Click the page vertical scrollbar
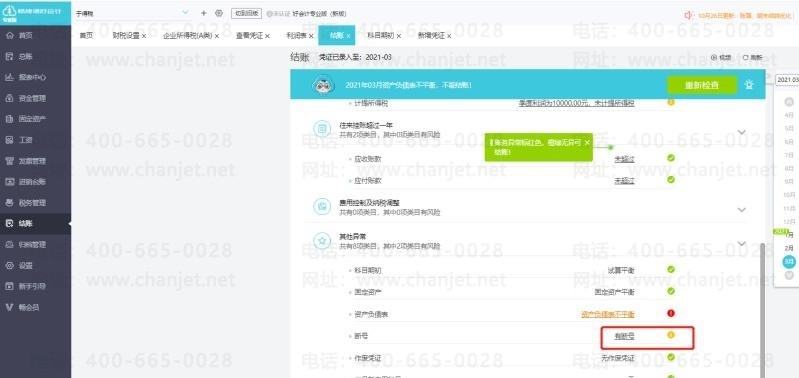The image size is (799, 378). (x=763, y=311)
